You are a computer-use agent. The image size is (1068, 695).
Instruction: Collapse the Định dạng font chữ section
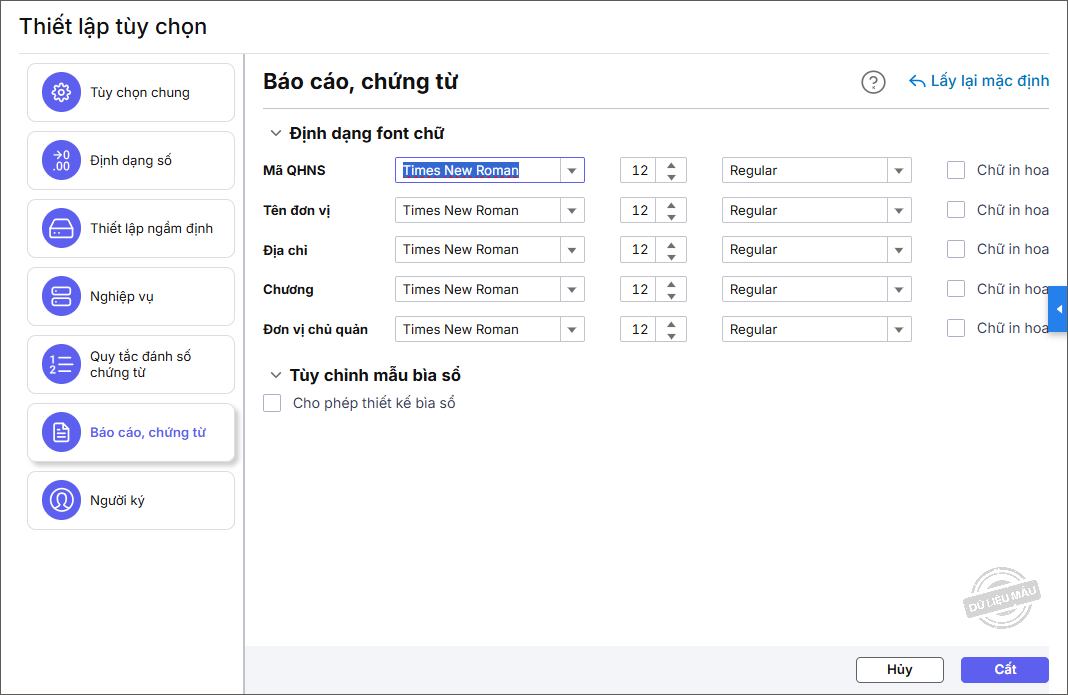[276, 133]
